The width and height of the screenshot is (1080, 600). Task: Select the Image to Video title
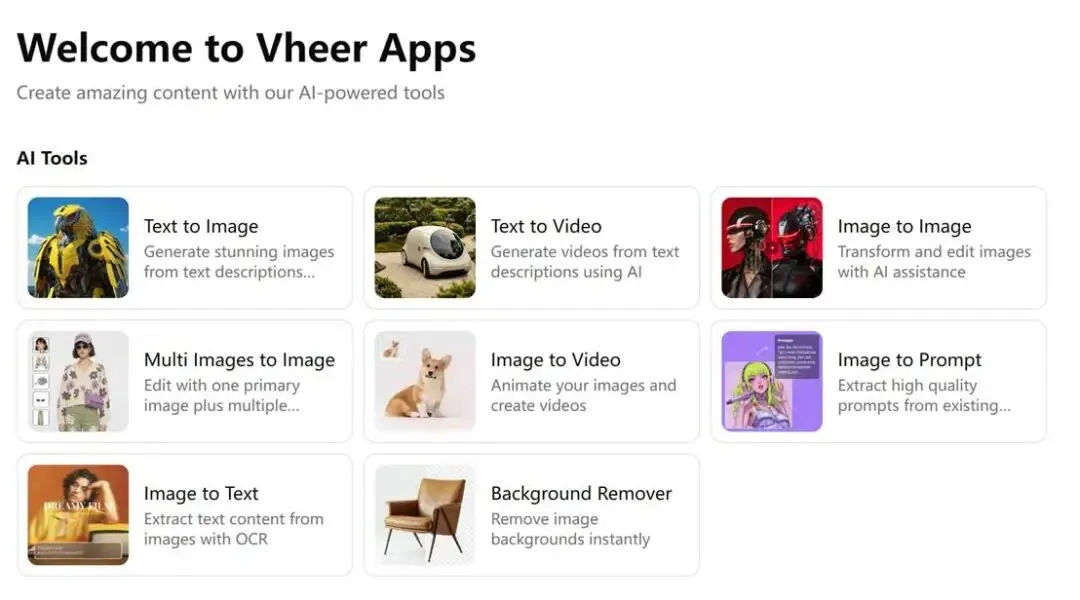point(556,360)
